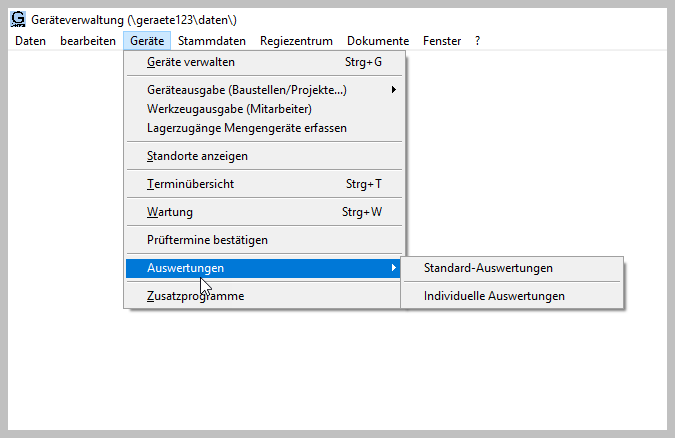Screen dimensions: 675x438
Task: Open the bearbeiten menu
Action: point(87,41)
